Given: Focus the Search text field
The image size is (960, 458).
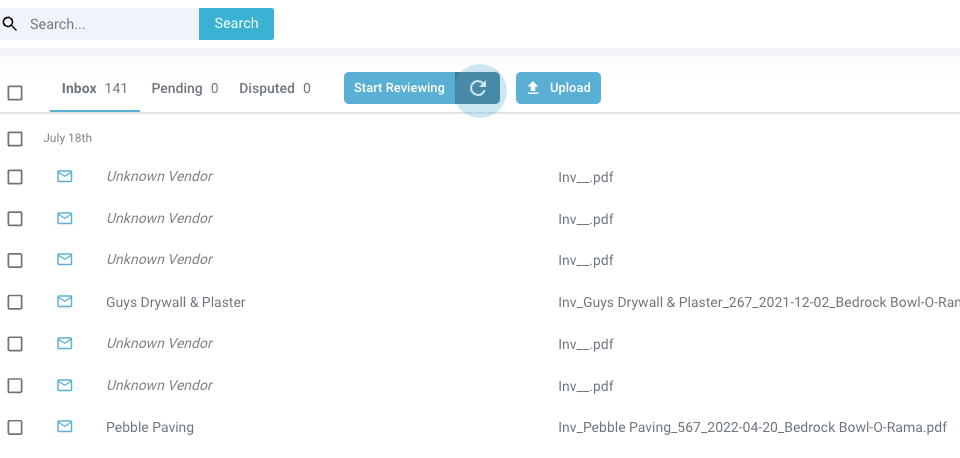Looking at the screenshot, I should coord(110,24).
